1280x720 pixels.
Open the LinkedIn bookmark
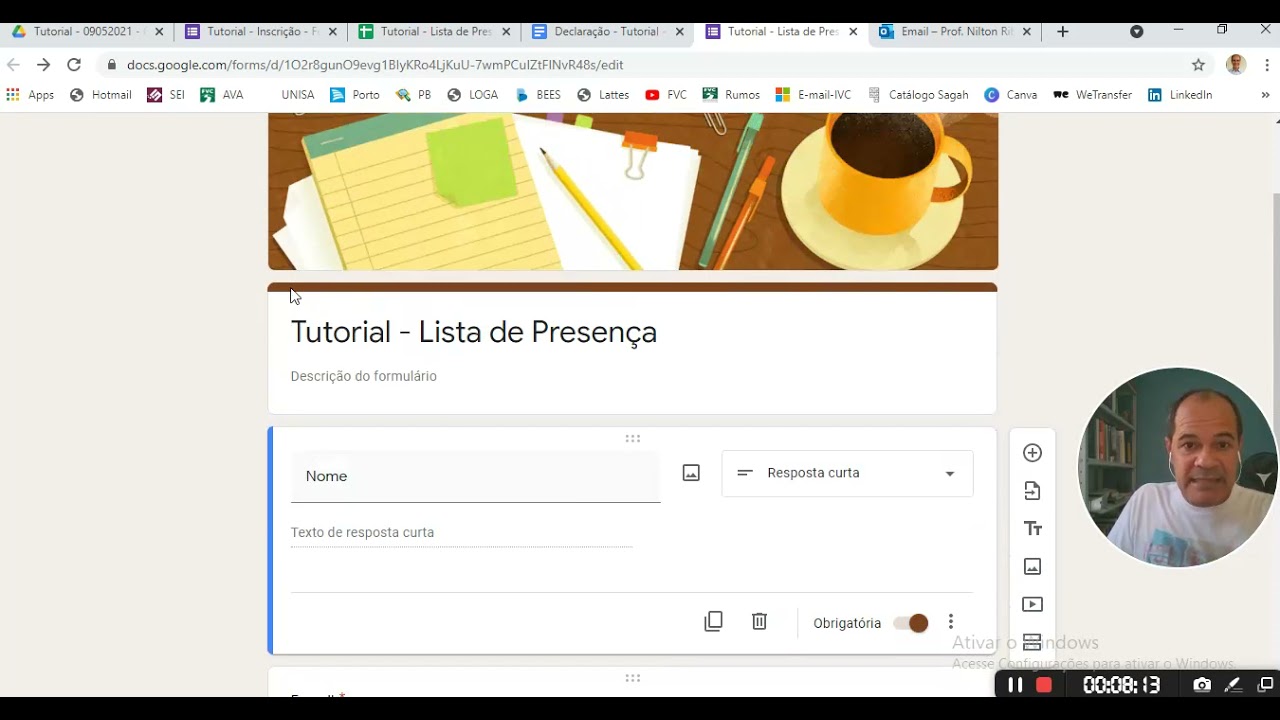click(x=1180, y=95)
